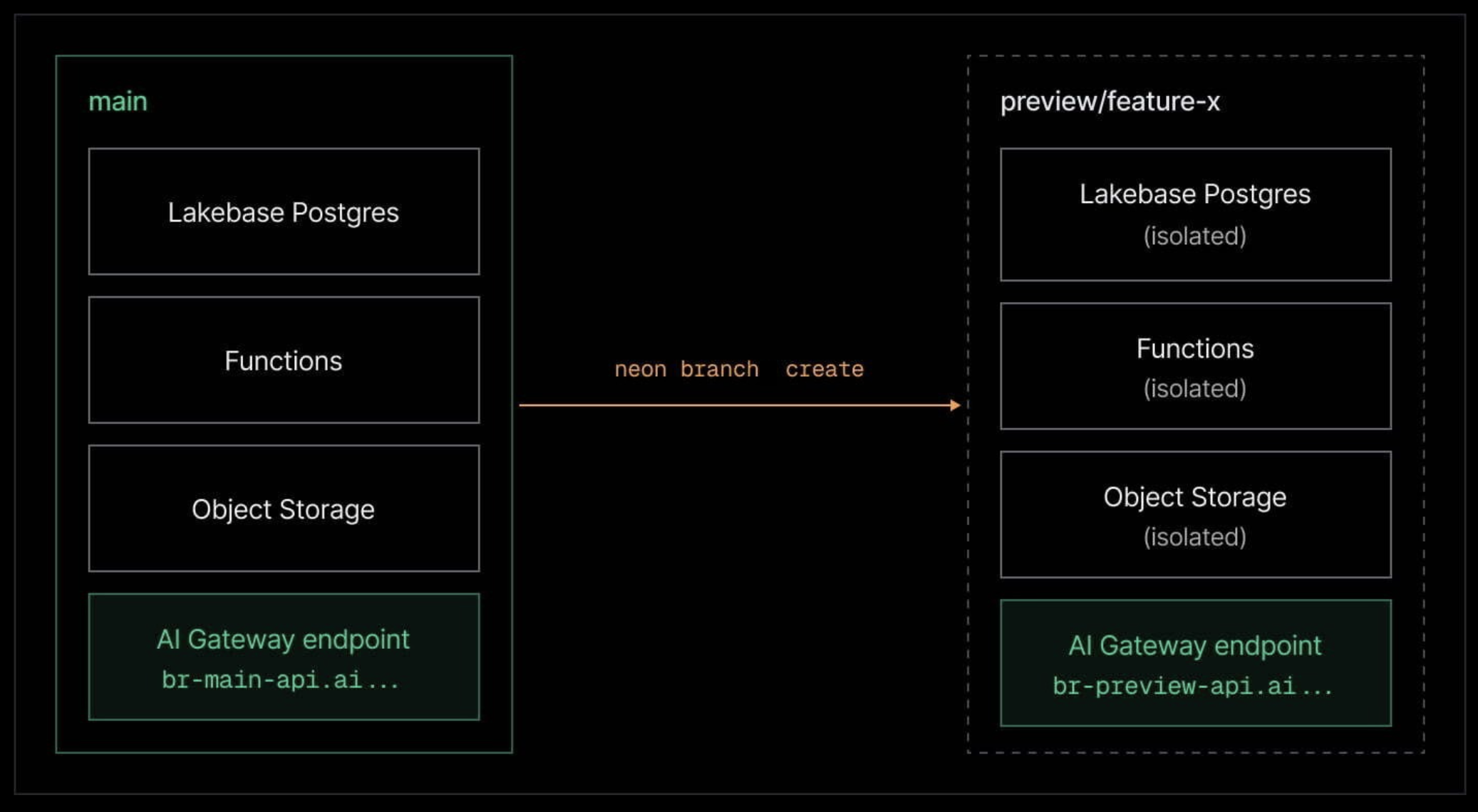Click 'Object Storage' box in main branch
1478x812 pixels.
click(284, 509)
